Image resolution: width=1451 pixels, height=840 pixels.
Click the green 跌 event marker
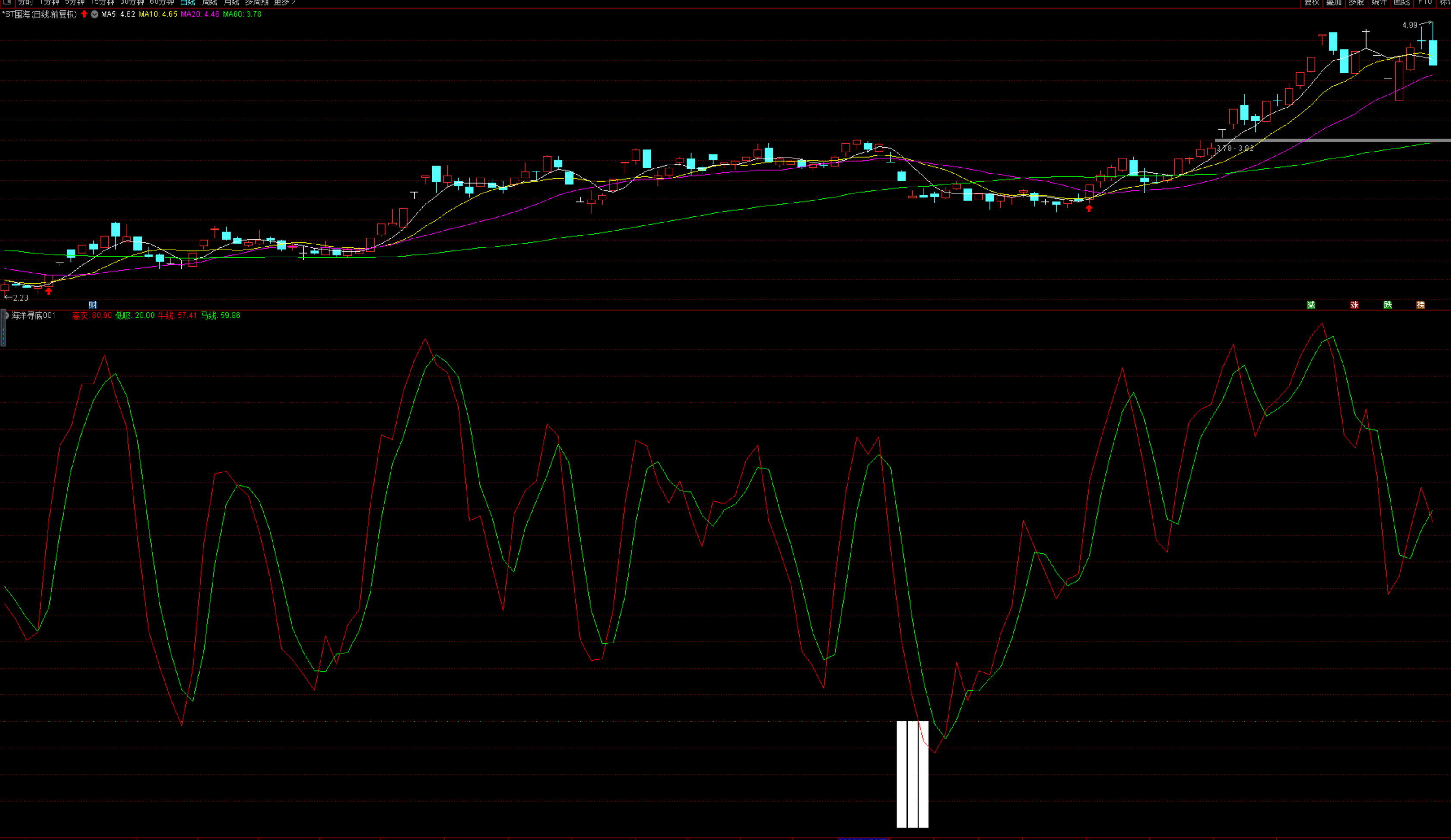pyautogui.click(x=1387, y=305)
